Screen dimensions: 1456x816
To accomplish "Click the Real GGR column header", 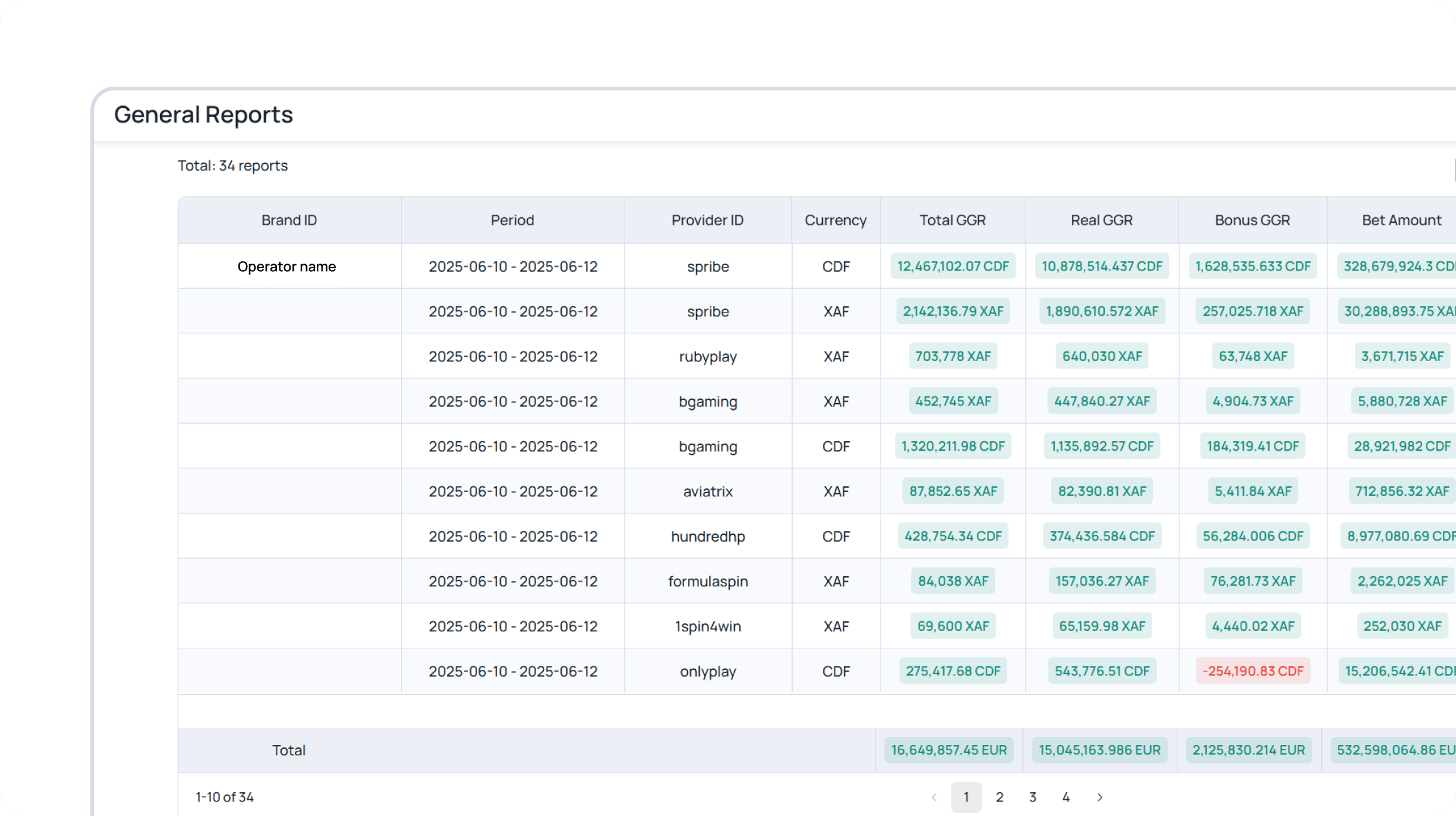I will (1102, 220).
